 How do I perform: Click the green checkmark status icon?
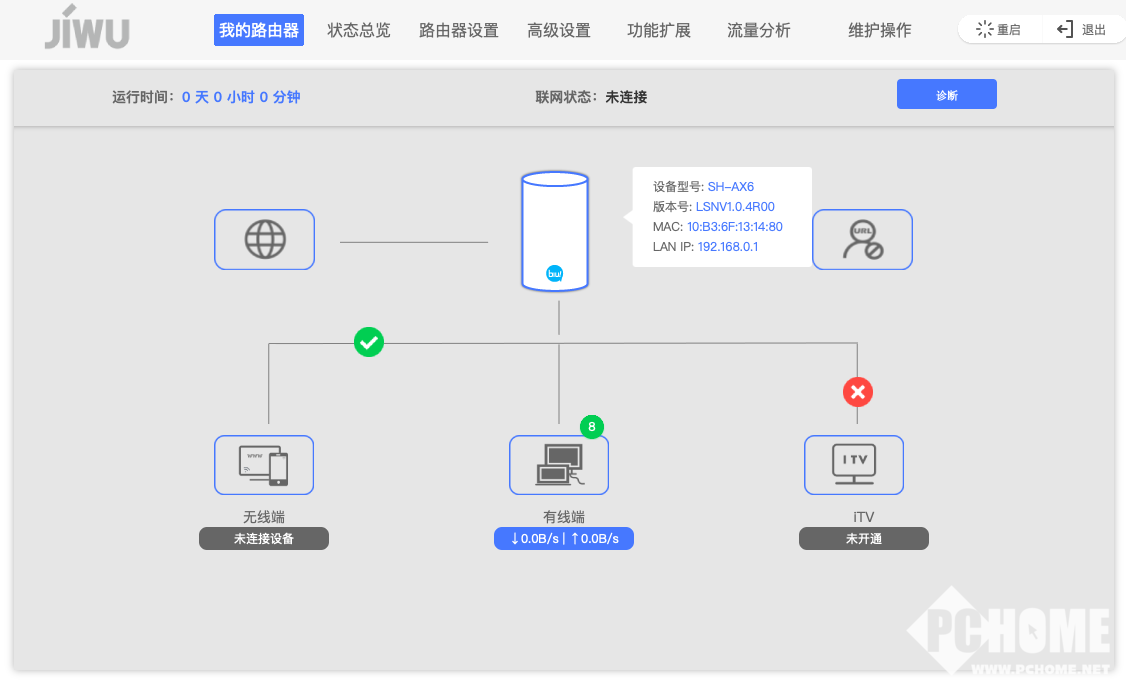(x=369, y=343)
